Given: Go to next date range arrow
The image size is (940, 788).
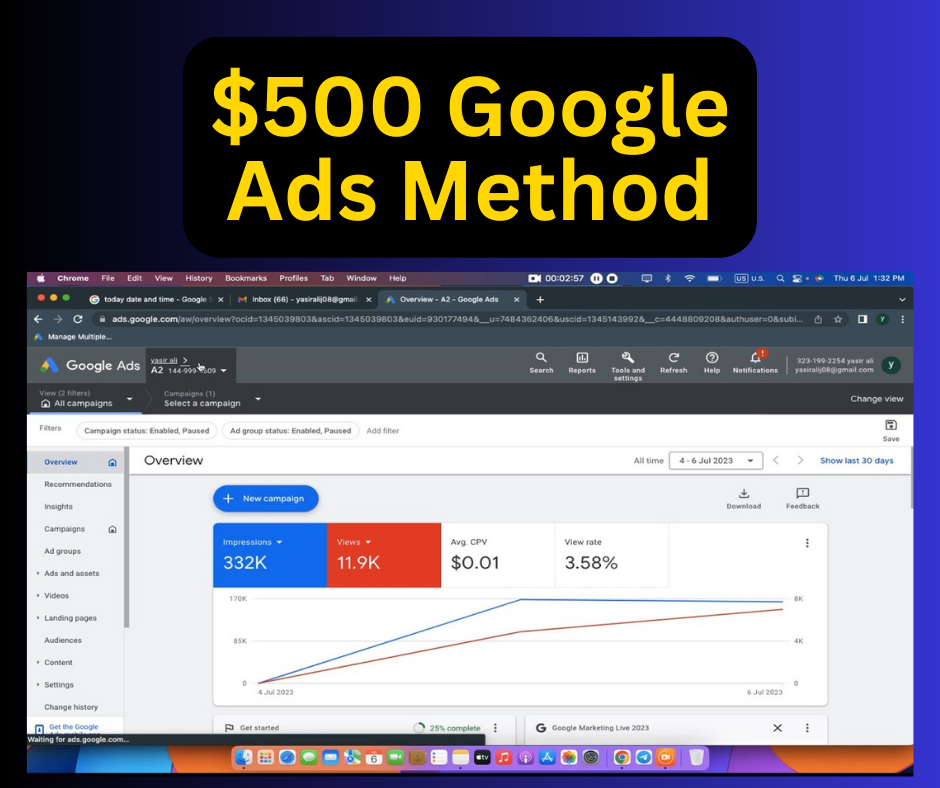Looking at the screenshot, I should click(800, 460).
